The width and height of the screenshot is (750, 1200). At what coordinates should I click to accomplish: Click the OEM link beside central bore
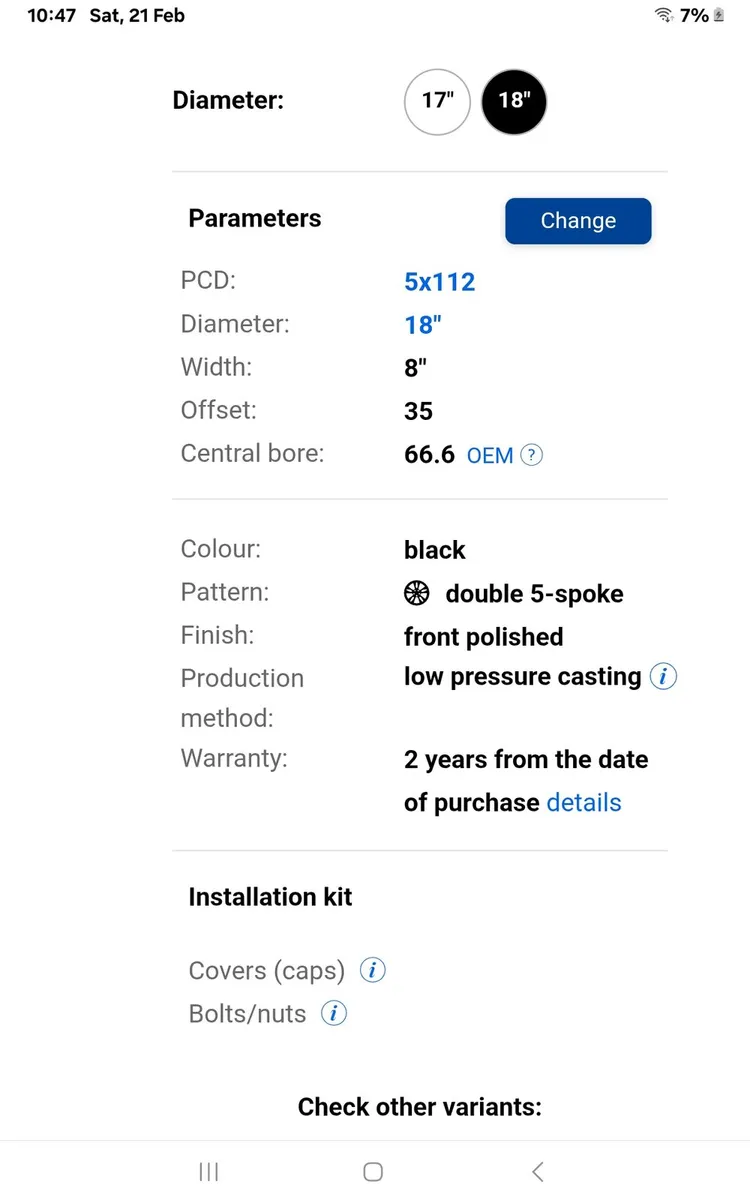(x=490, y=455)
